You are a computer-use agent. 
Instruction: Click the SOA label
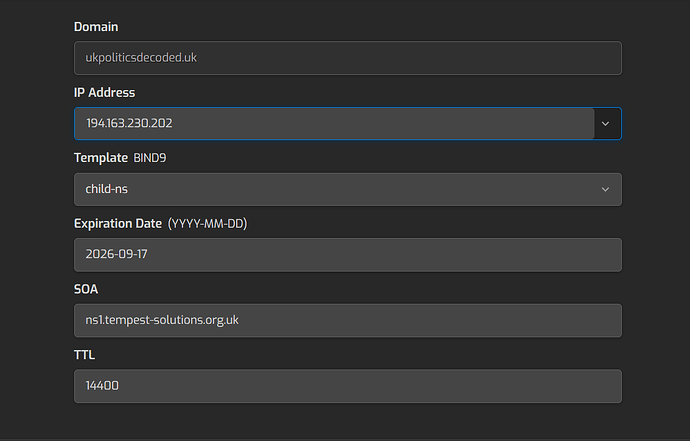[x=86, y=289]
